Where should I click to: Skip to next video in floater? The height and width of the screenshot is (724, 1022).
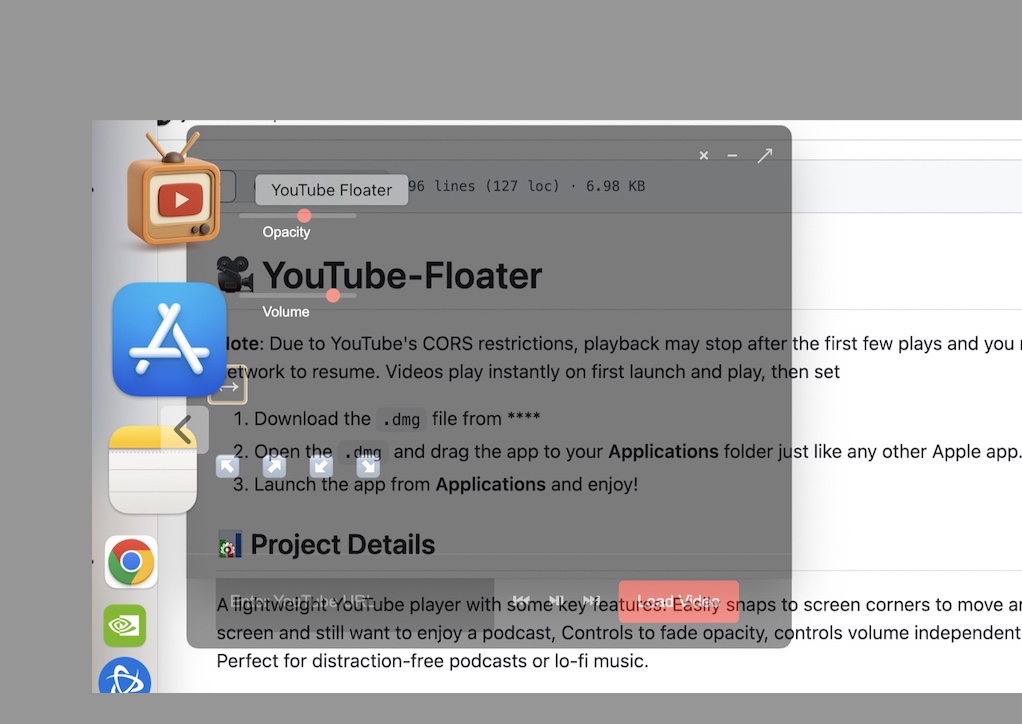591,600
